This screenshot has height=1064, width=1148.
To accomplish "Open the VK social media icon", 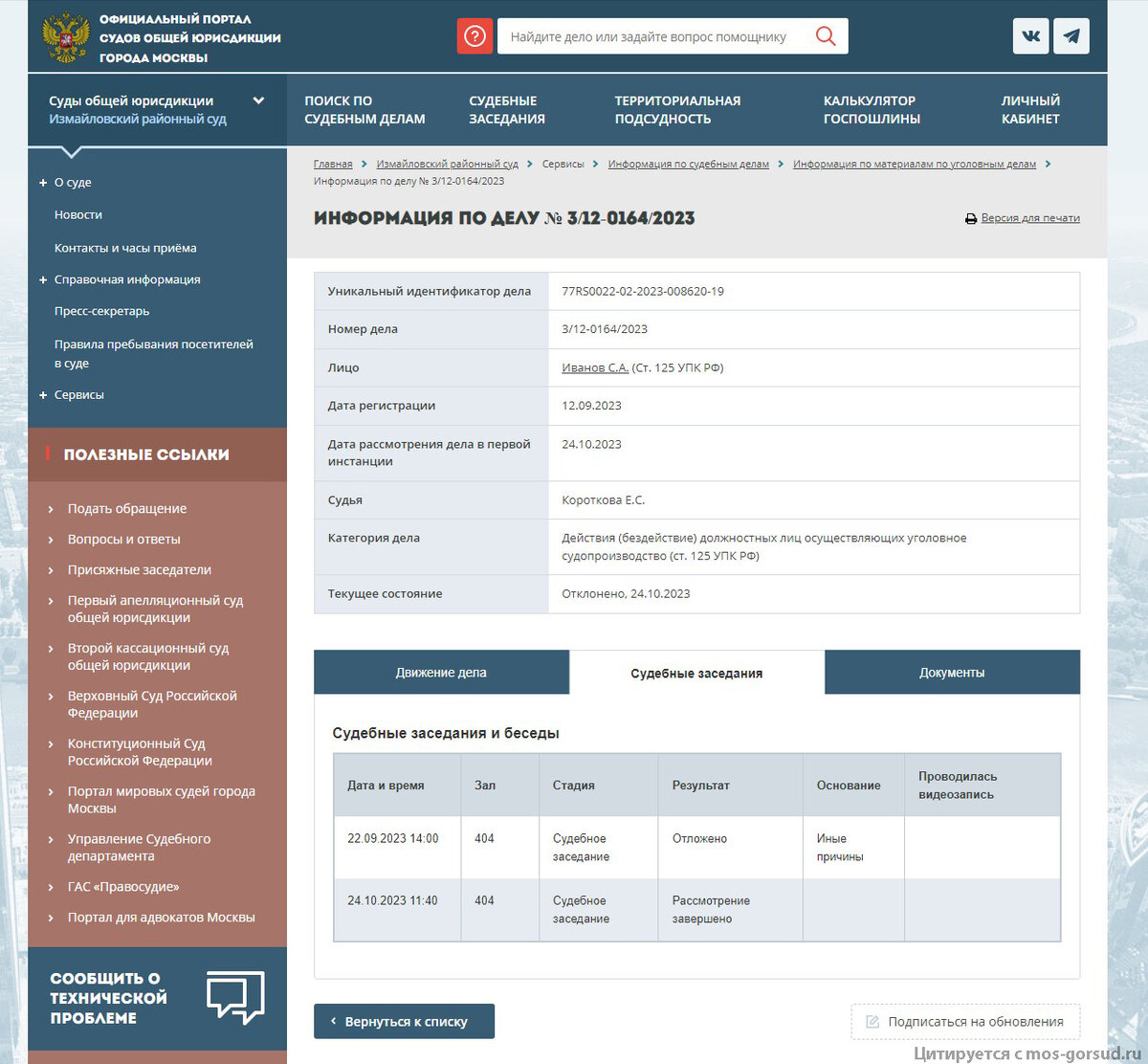I will pos(1030,35).
